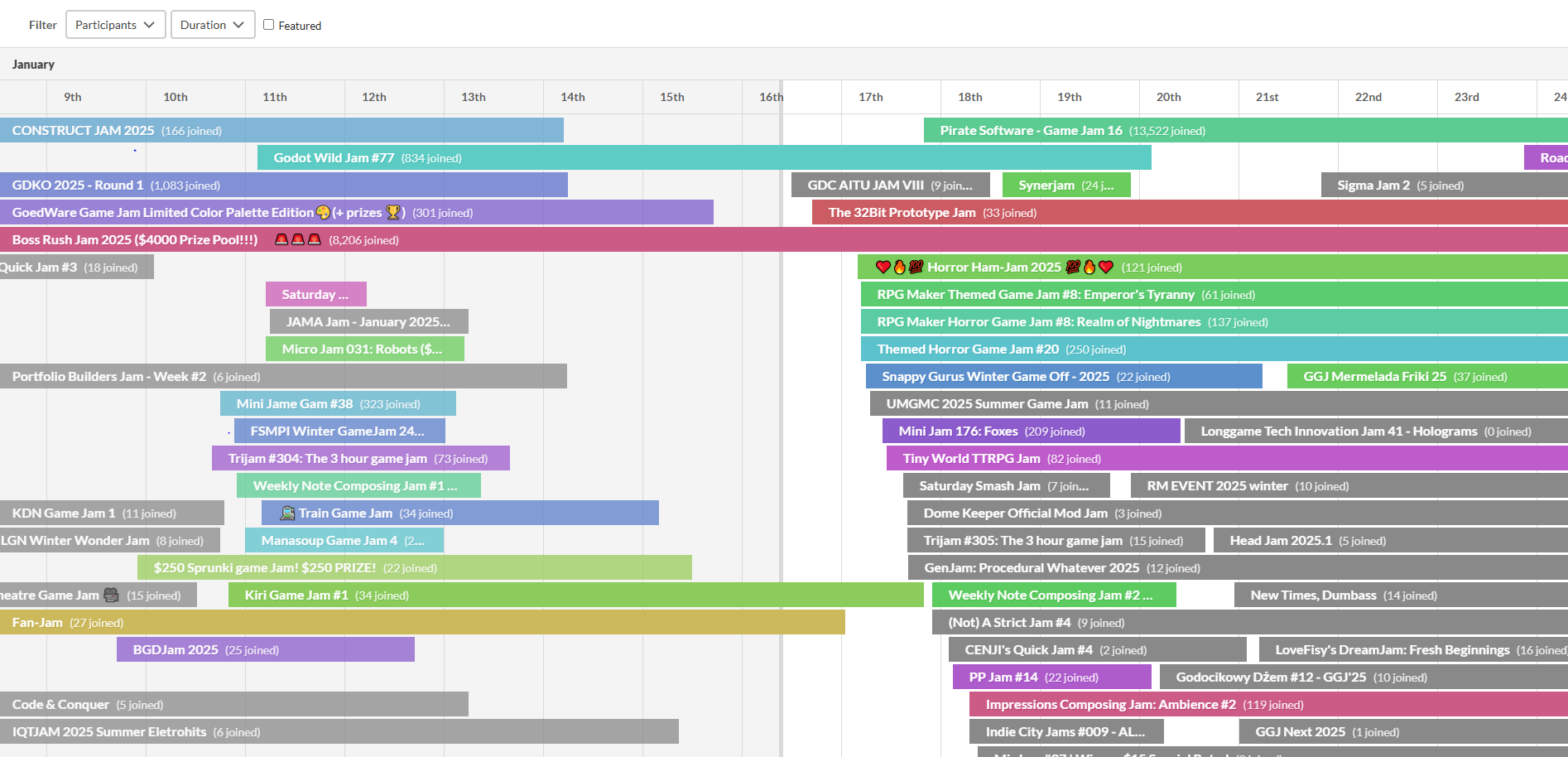Open Impressions Composing Jam: Ambience #2
This screenshot has height=757, width=1568.
click(1268, 705)
